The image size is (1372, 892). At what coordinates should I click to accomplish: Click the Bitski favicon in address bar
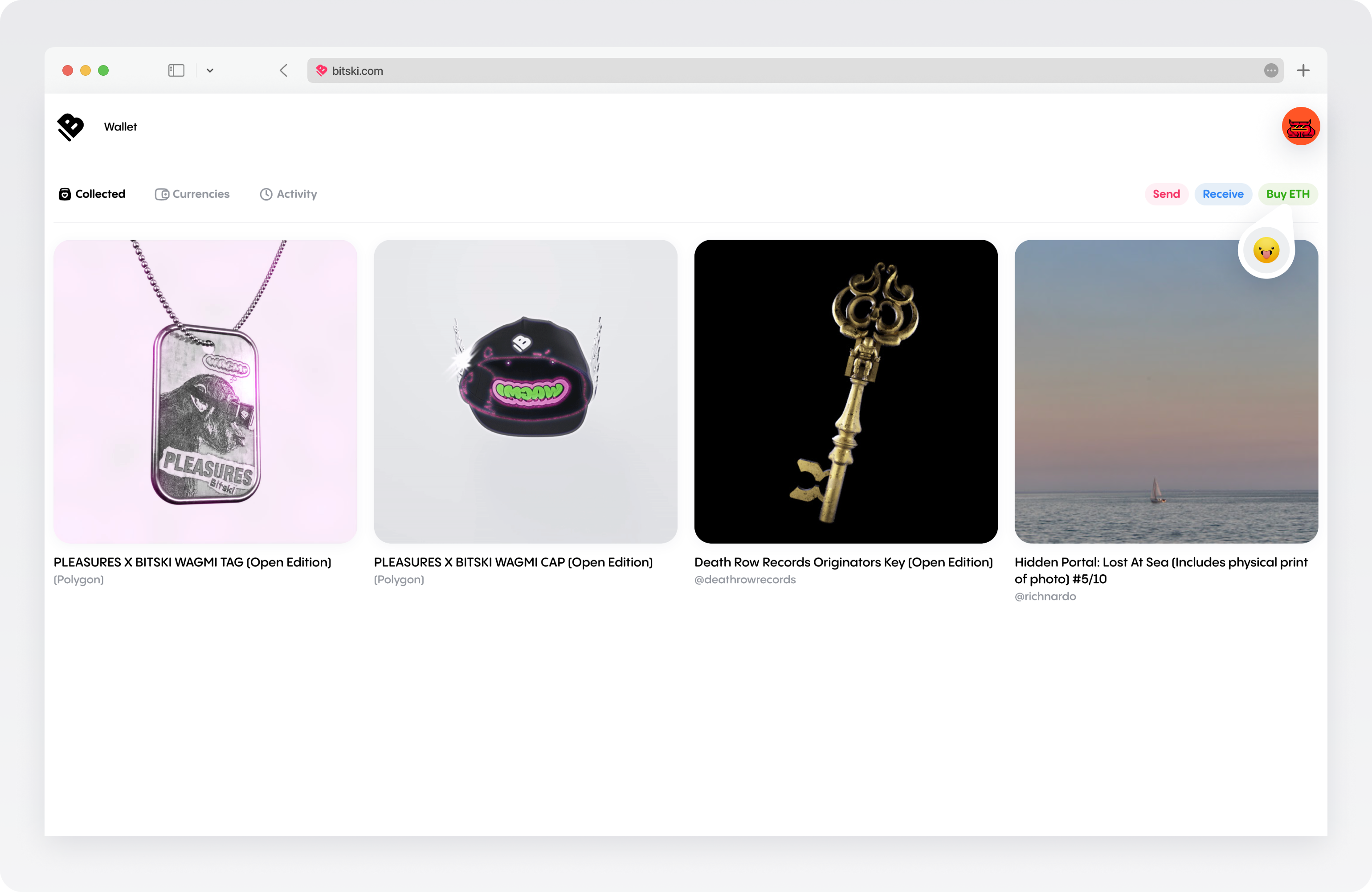[321, 70]
